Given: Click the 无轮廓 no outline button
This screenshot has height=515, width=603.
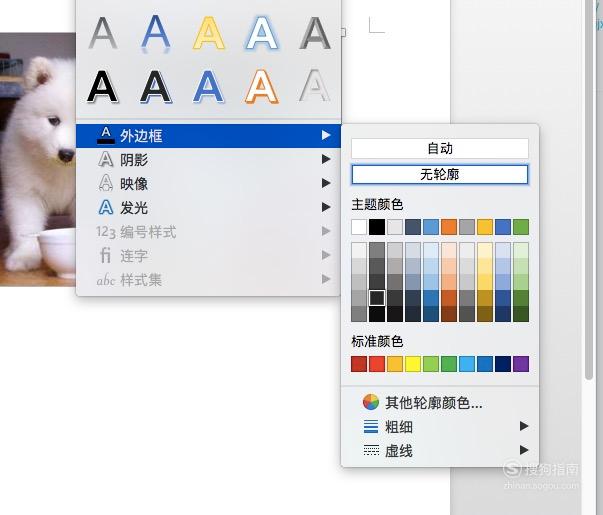Looking at the screenshot, I should coord(440,175).
